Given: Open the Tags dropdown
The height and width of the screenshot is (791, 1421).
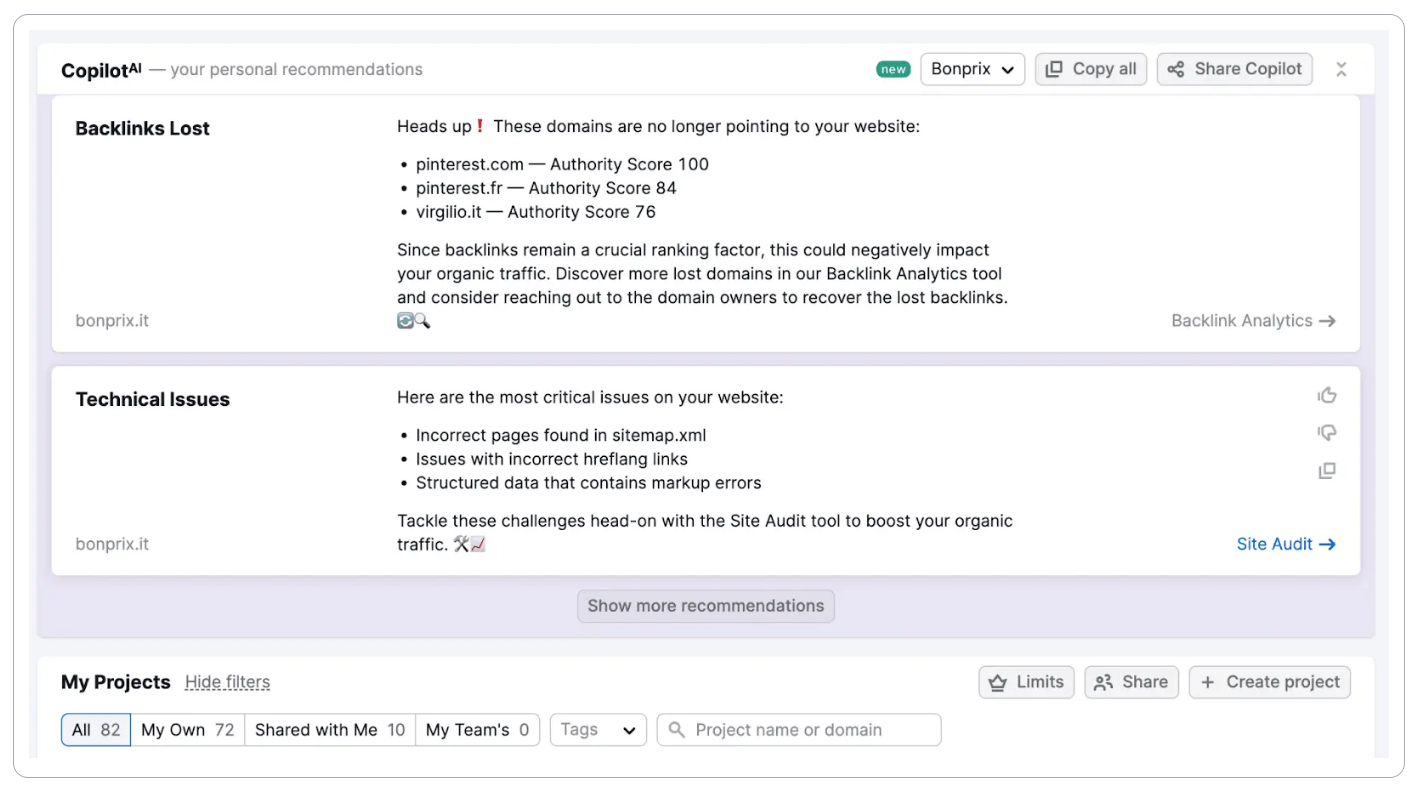Looking at the screenshot, I should (597, 730).
